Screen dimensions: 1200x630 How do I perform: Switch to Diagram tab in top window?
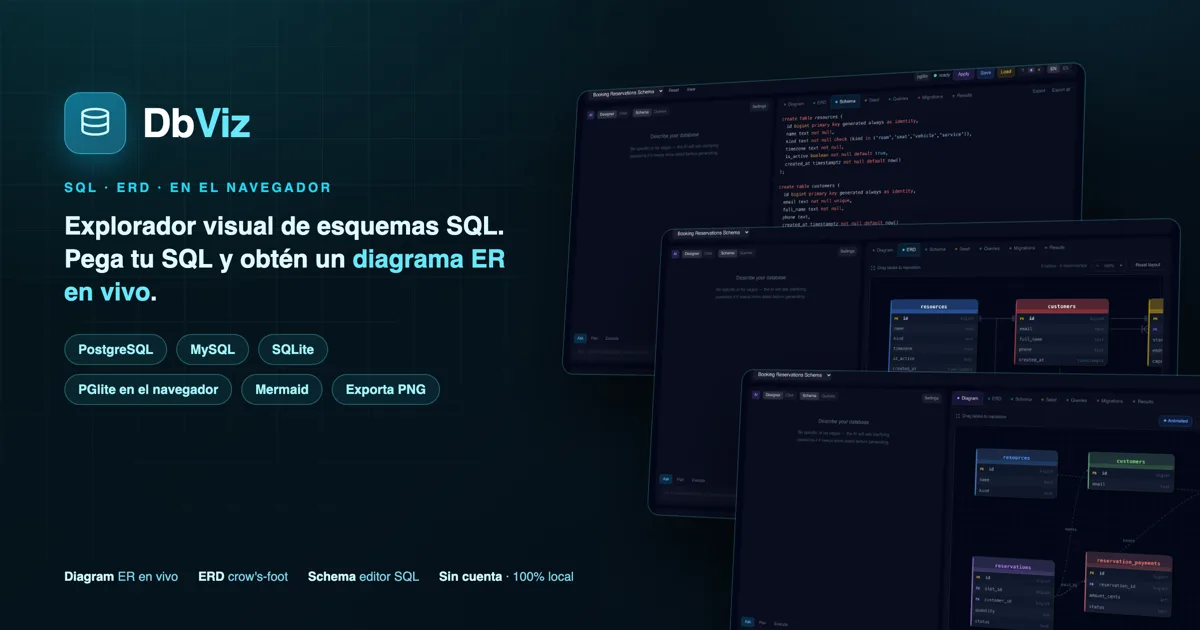[795, 104]
